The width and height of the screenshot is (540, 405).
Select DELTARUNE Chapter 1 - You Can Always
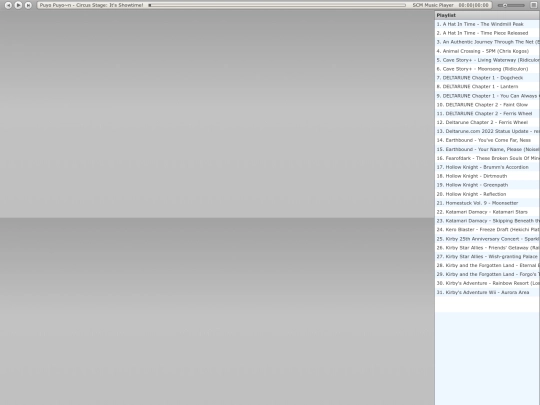point(487,96)
